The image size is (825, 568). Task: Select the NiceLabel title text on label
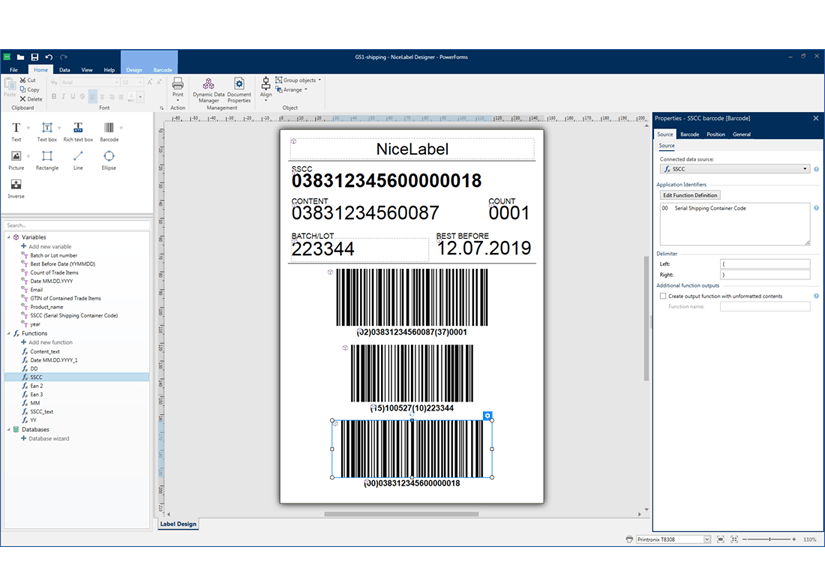click(412, 149)
